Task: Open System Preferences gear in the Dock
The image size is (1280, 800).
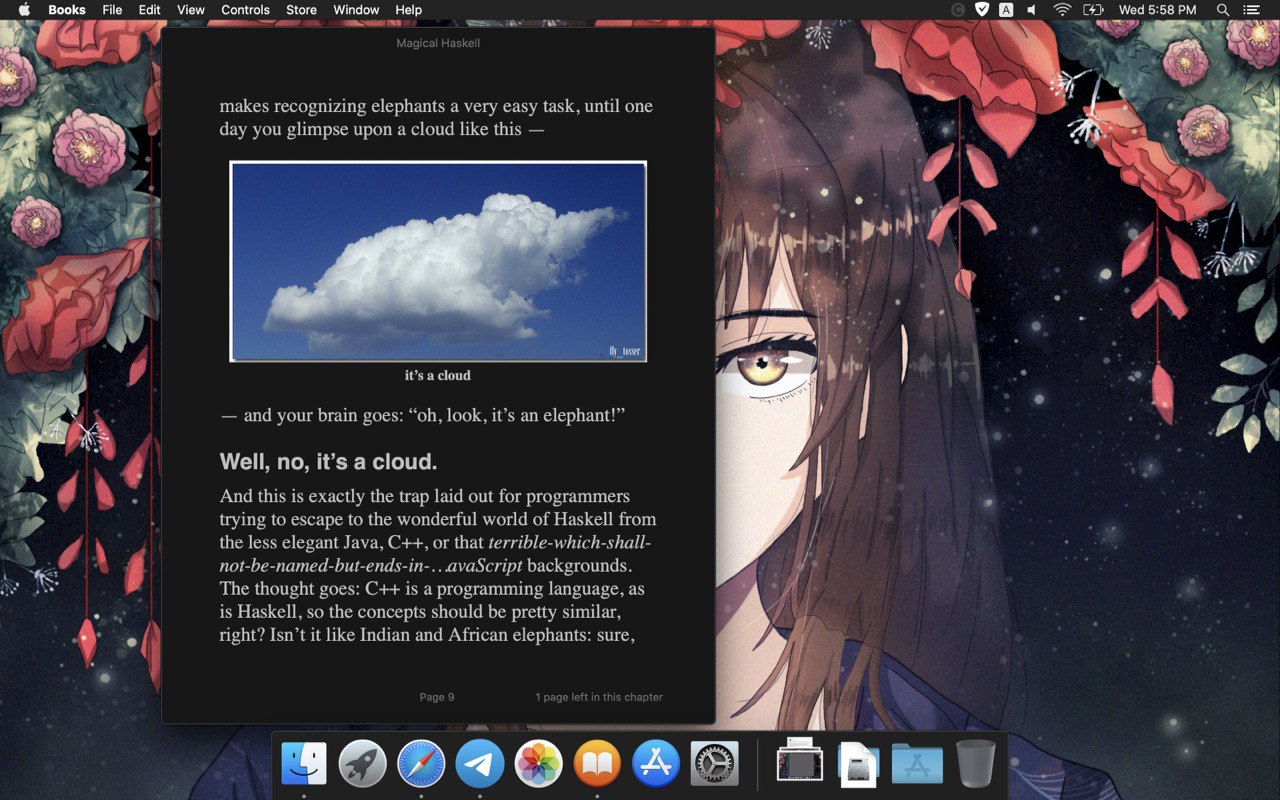Action: (x=714, y=764)
